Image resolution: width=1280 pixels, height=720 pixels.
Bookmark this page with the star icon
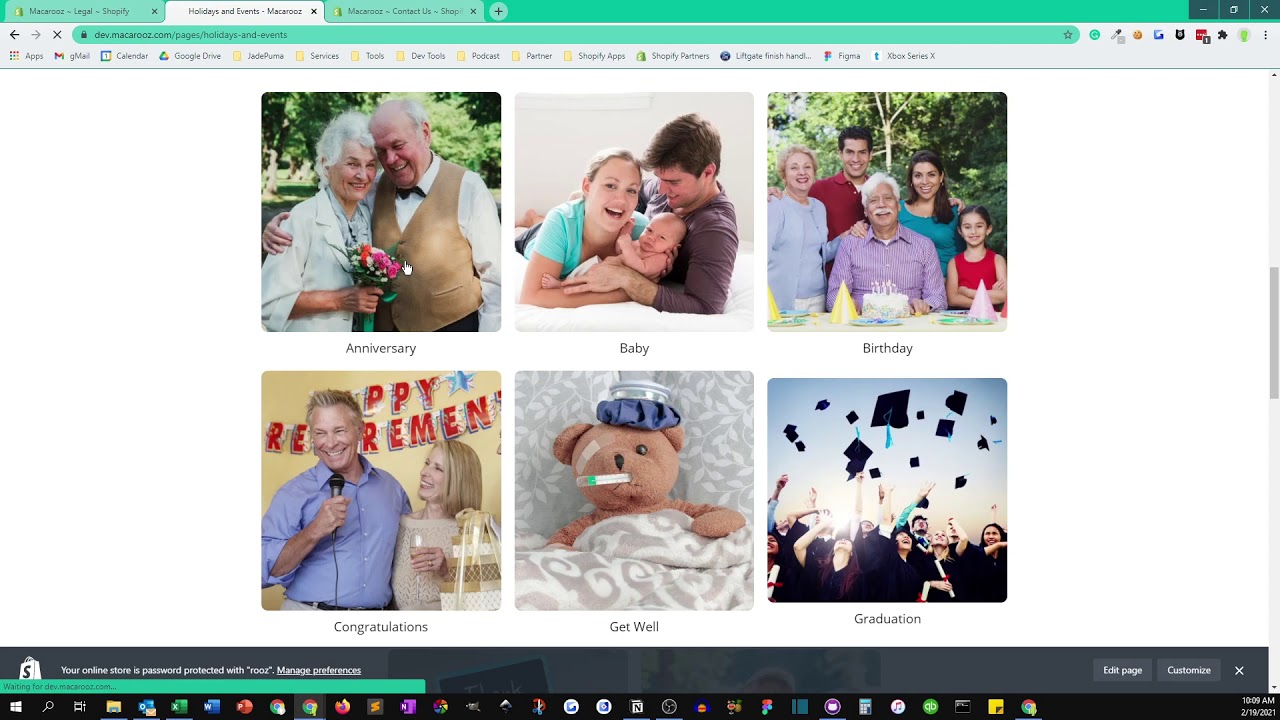1068,34
